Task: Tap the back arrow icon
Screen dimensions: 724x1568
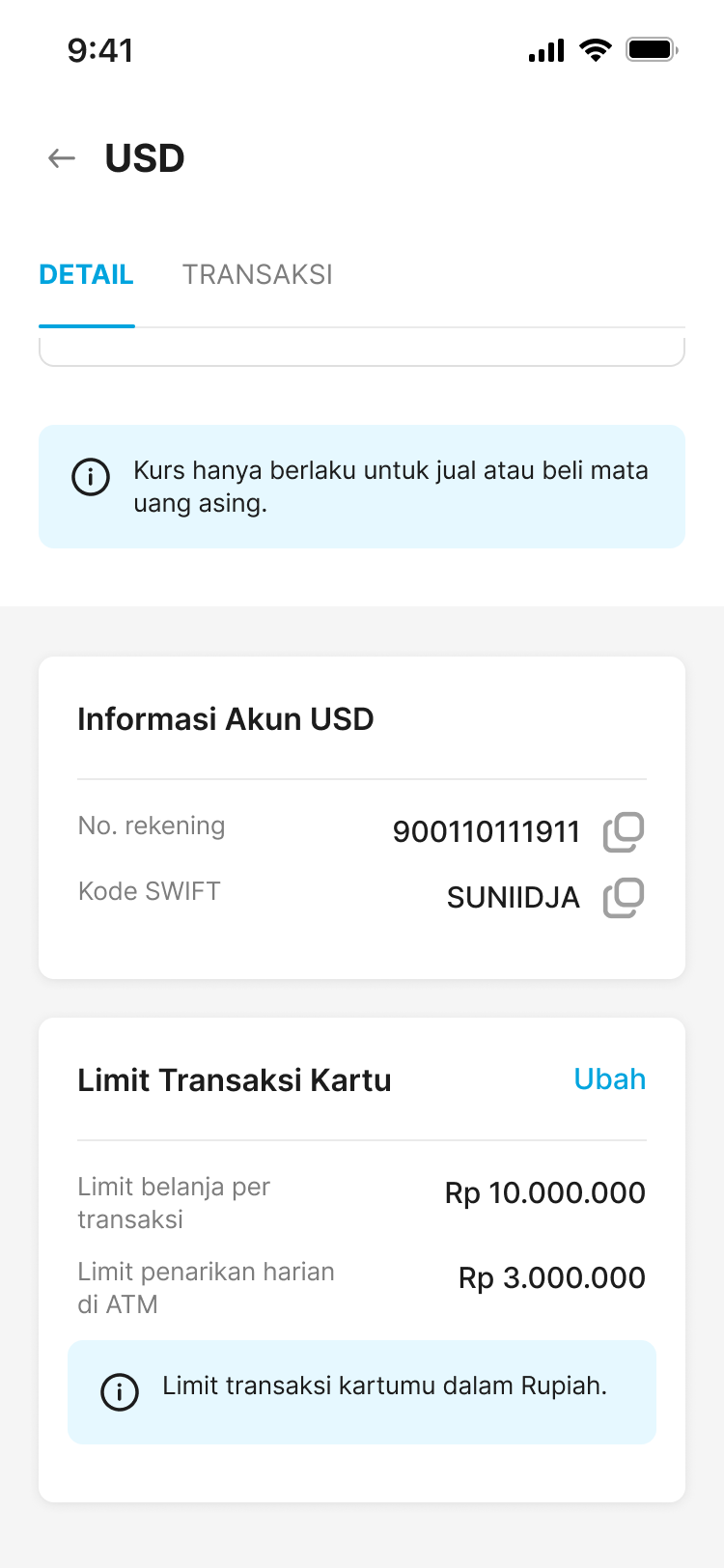Action: 62,158
